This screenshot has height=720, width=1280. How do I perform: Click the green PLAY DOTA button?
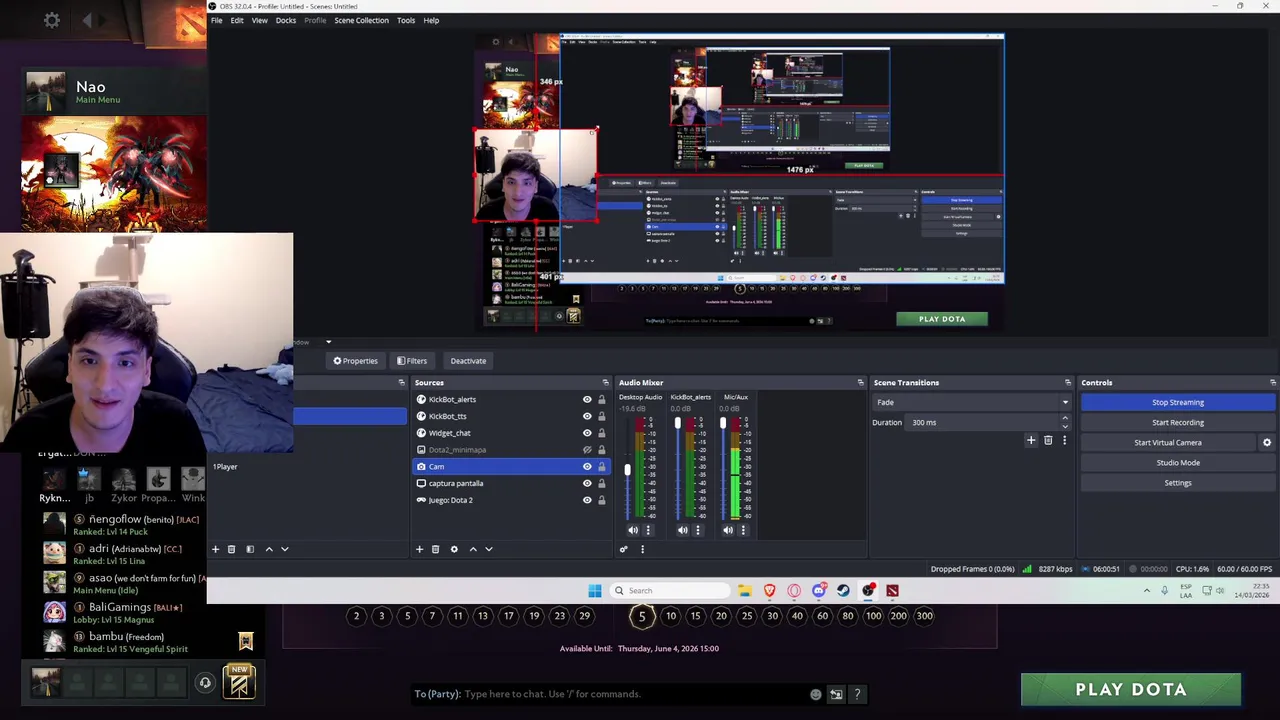1131,690
